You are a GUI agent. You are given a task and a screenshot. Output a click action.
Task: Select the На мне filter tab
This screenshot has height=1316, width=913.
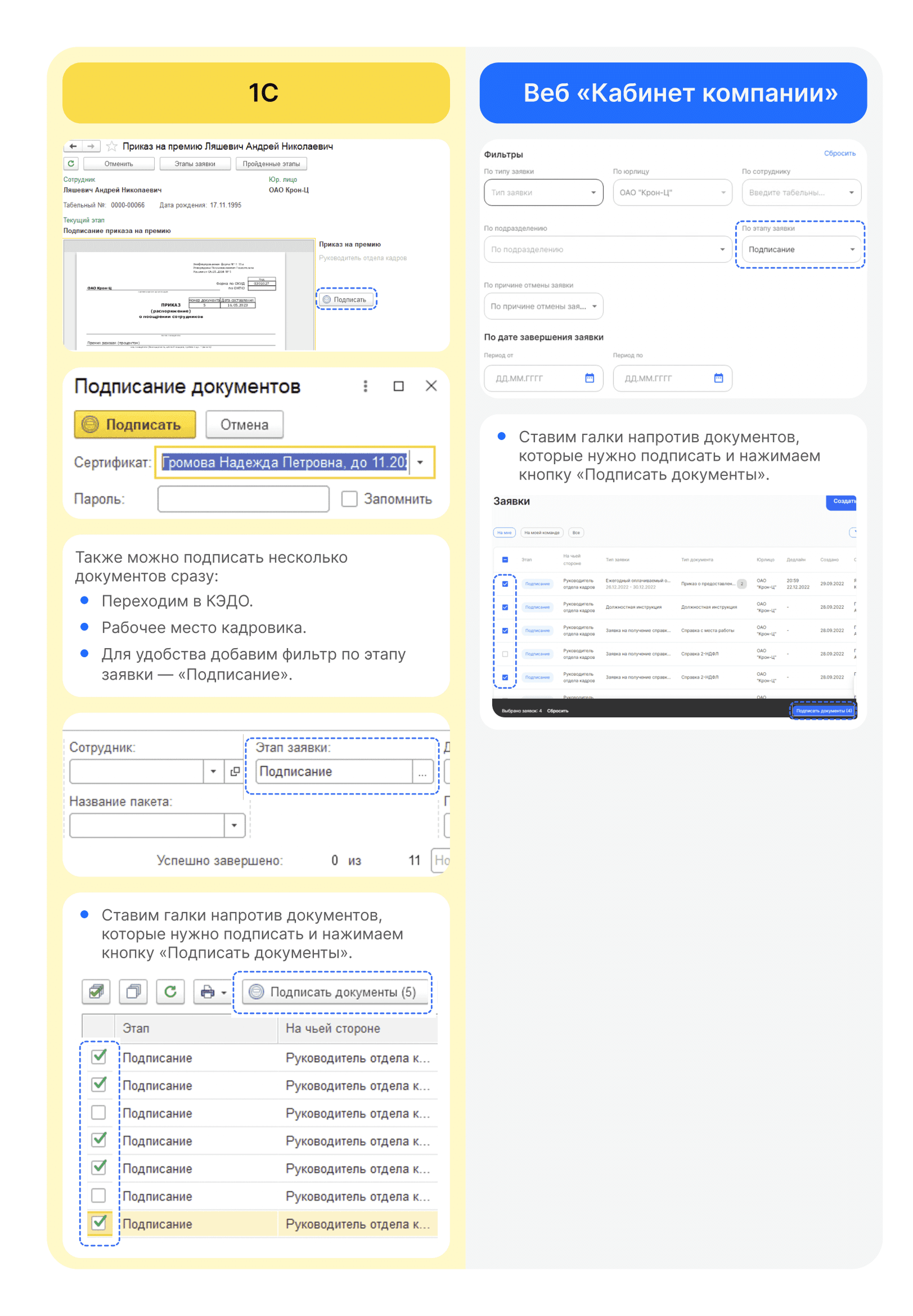coord(505,533)
